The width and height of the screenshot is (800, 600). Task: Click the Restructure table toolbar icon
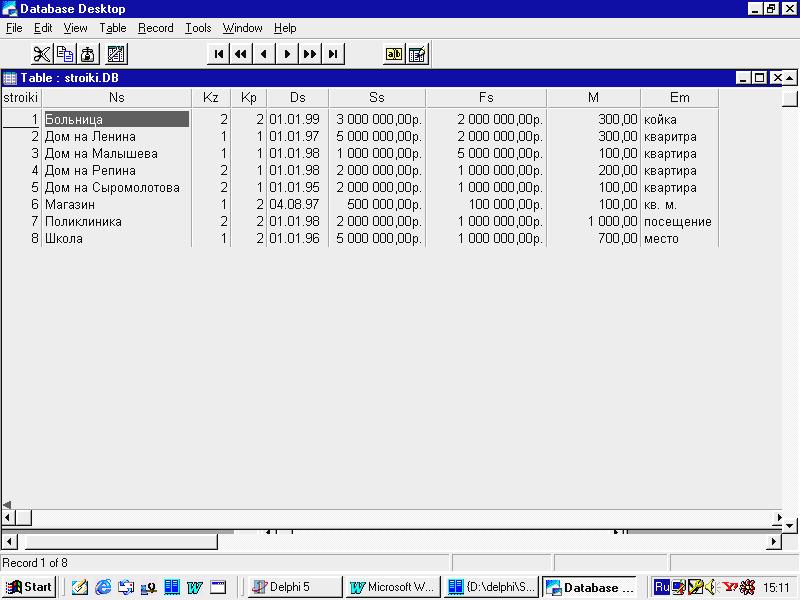pos(116,54)
